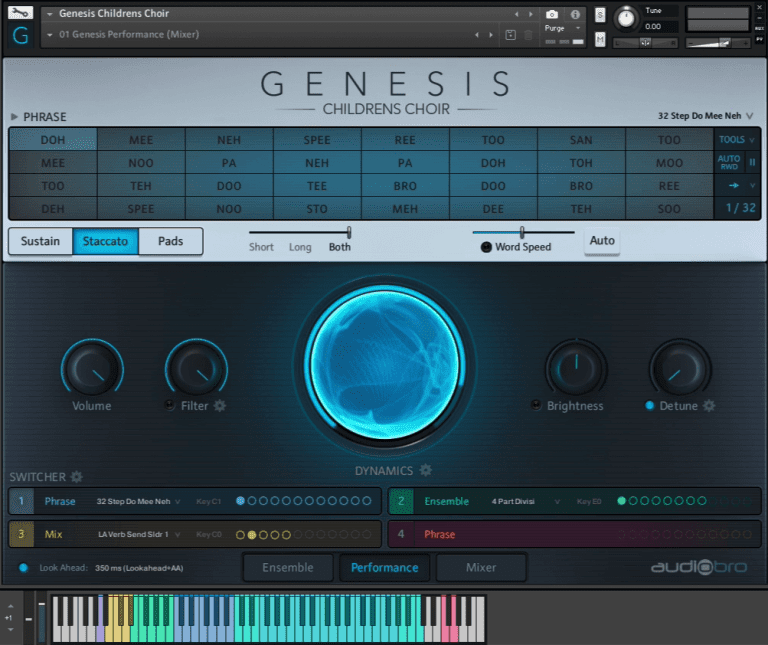Screen dimensions: 768x645
Task: Open the instrument info icon
Action: 575,14
